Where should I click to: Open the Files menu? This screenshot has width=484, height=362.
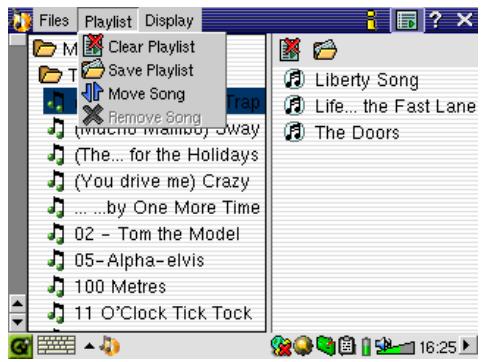(x=54, y=21)
